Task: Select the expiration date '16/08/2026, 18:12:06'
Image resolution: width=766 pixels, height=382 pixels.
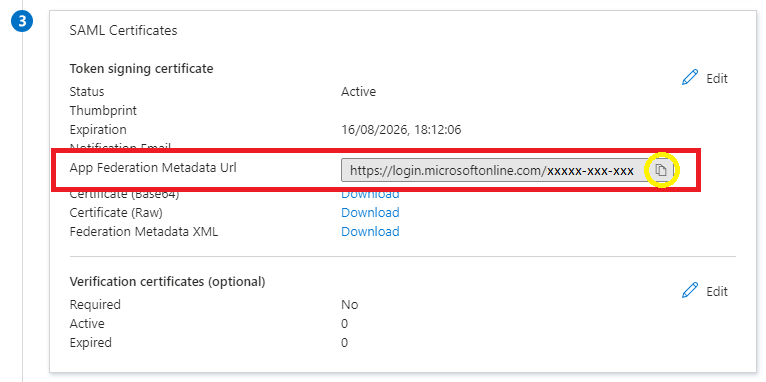Action: (x=401, y=130)
